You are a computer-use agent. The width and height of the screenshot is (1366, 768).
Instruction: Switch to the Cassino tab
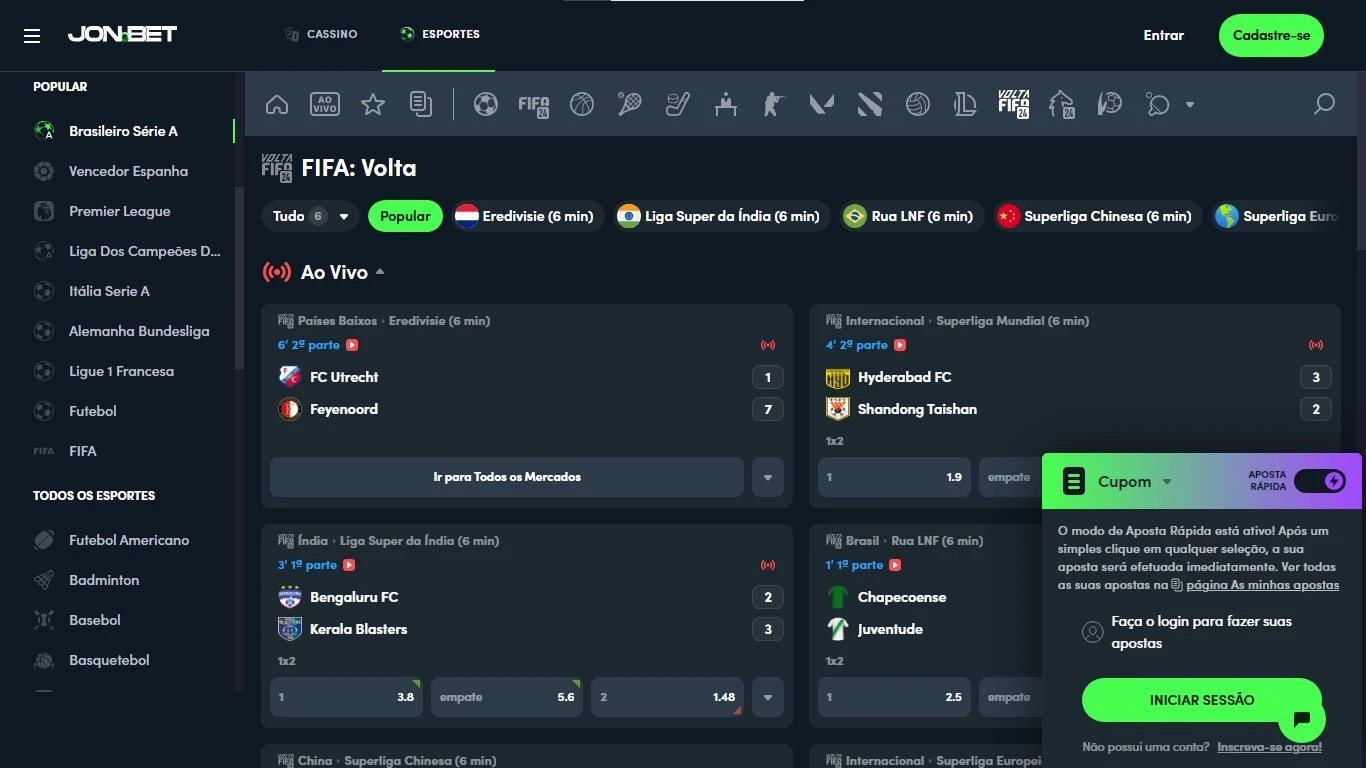click(x=321, y=34)
